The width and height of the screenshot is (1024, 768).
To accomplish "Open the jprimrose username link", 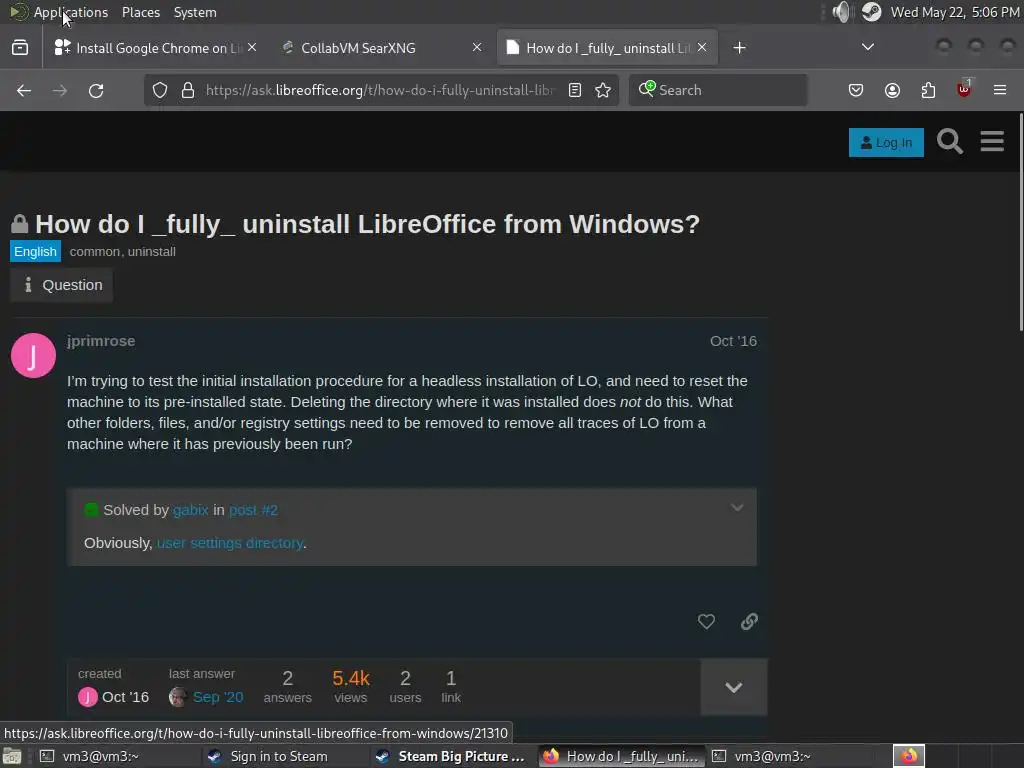I will (x=101, y=341).
